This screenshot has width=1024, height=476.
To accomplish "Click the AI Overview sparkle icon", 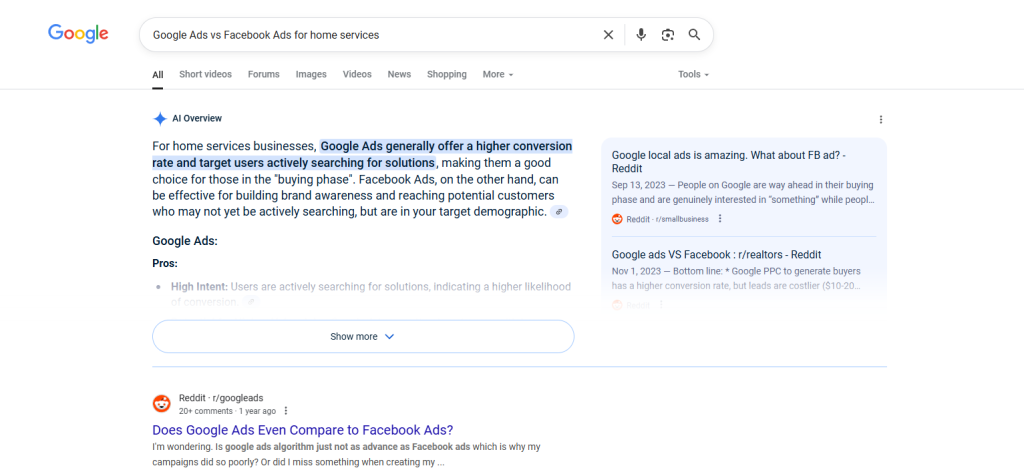I will (x=160, y=119).
